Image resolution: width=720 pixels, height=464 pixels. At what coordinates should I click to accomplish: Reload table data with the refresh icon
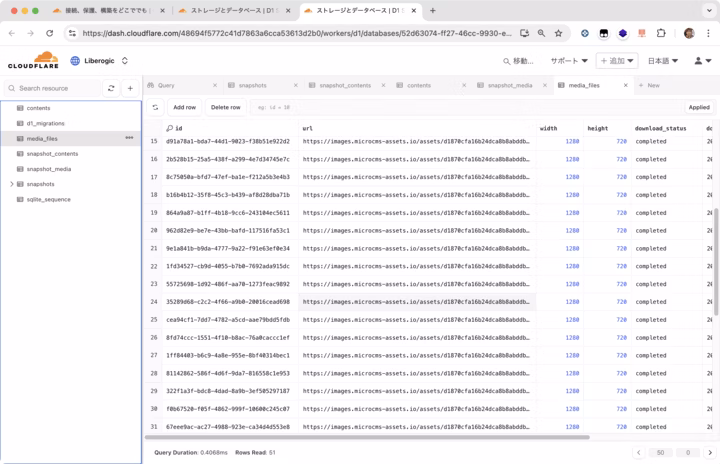point(155,107)
